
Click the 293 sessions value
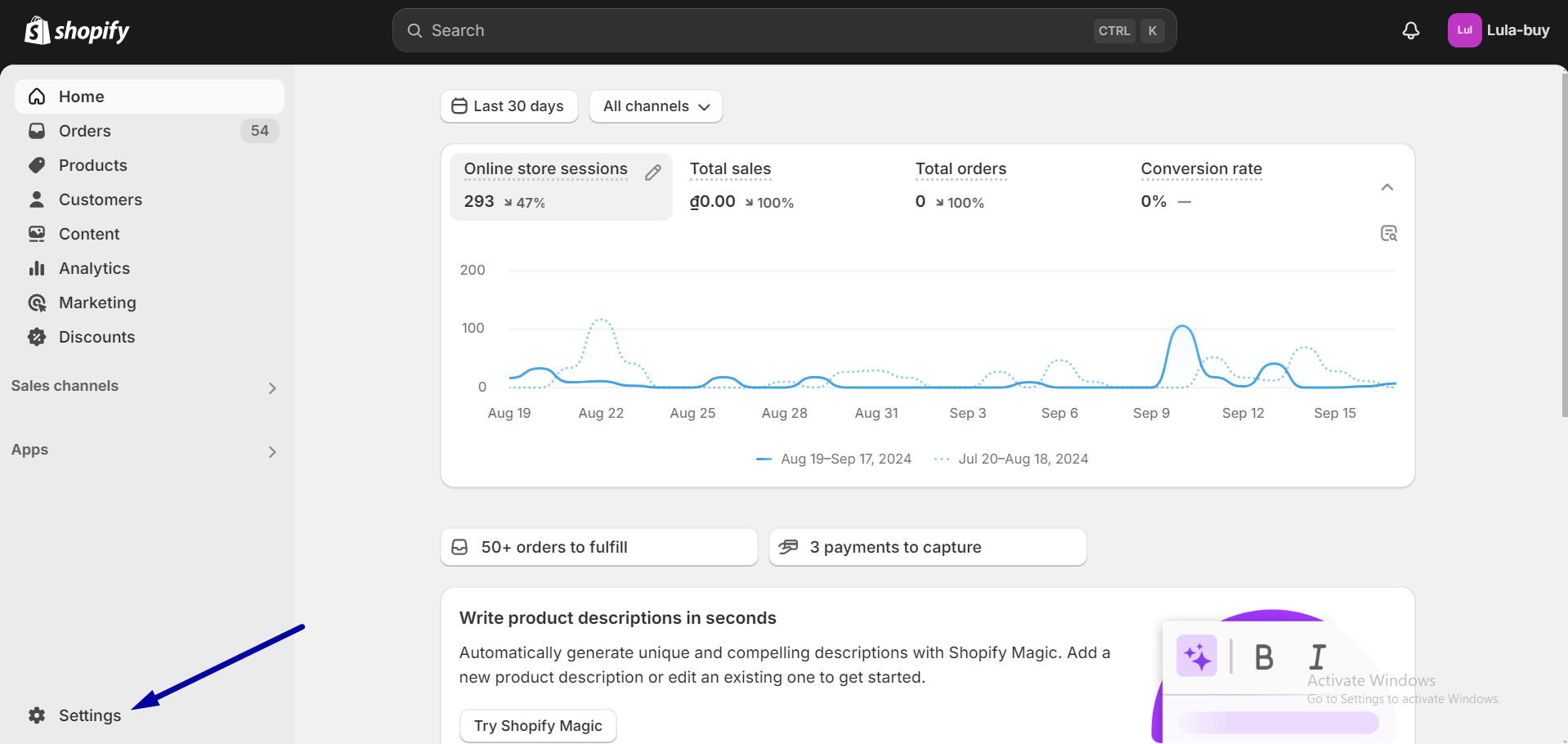479,201
